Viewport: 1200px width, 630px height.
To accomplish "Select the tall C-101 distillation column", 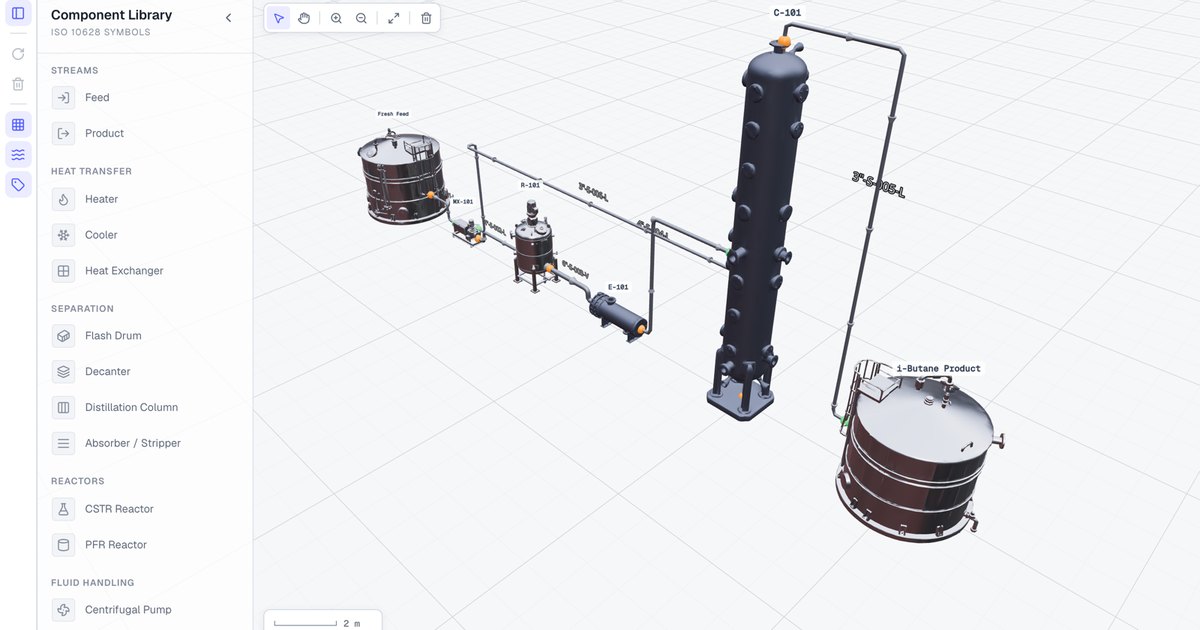I will (x=760, y=230).
